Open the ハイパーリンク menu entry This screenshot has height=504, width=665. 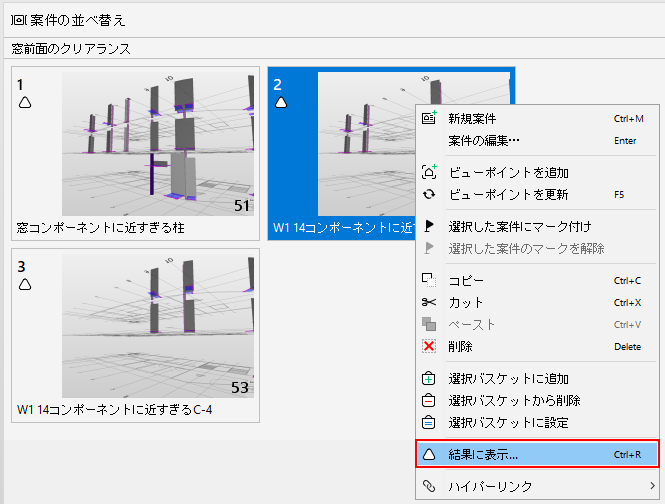[537, 486]
